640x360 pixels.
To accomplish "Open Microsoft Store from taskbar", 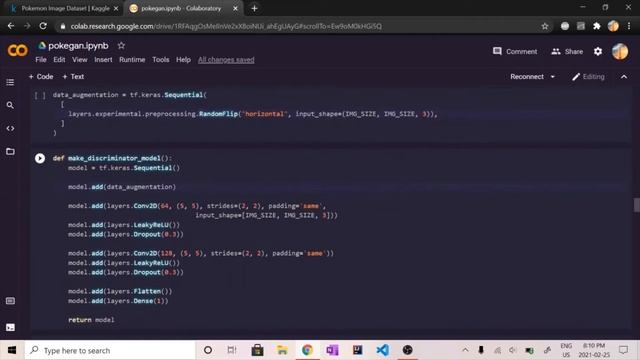I will pyautogui.click(x=257, y=350).
